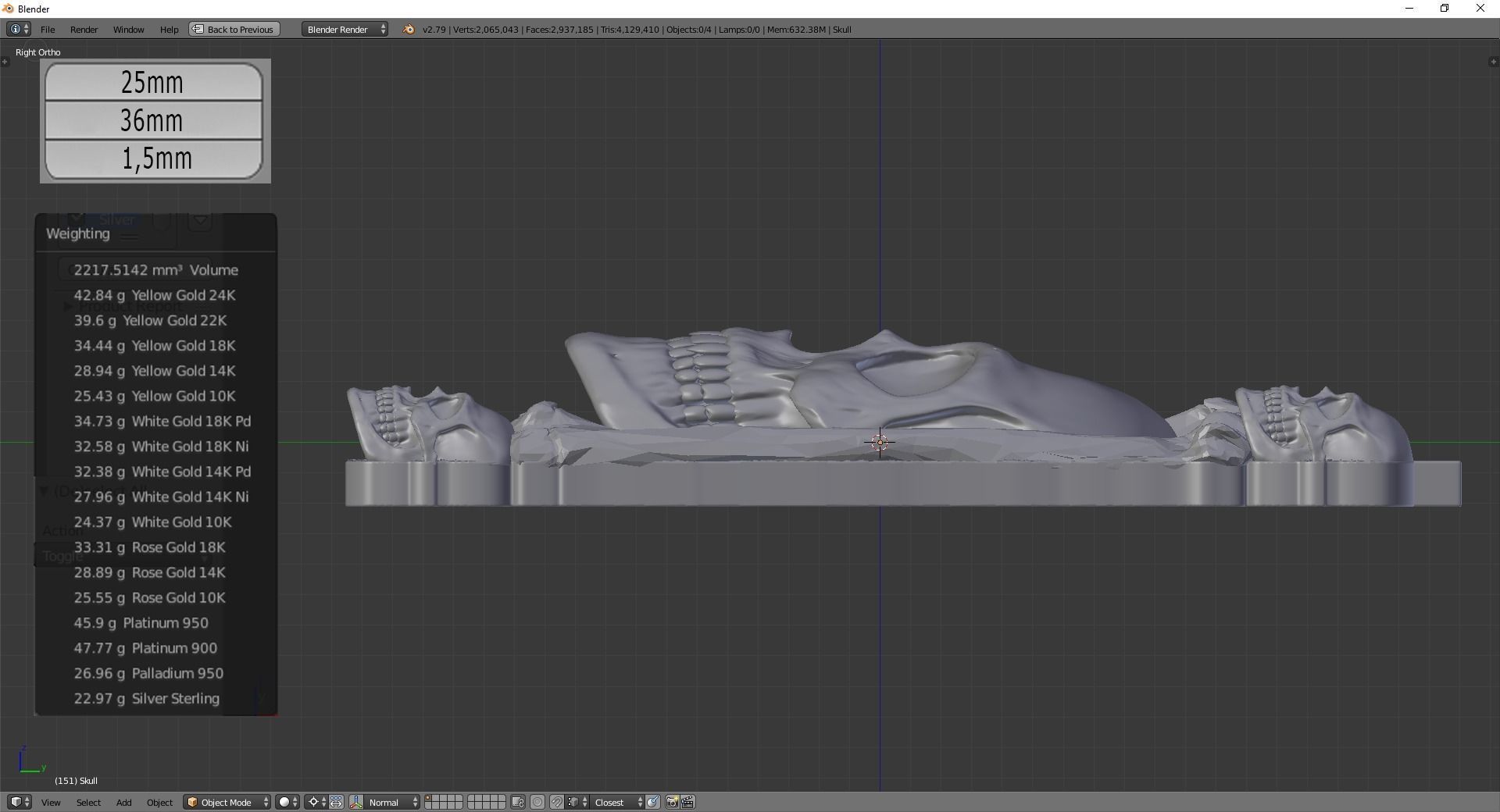This screenshot has width=1500, height=812.
Task: Expand the right properties region plus handle
Action: pos(1494,62)
